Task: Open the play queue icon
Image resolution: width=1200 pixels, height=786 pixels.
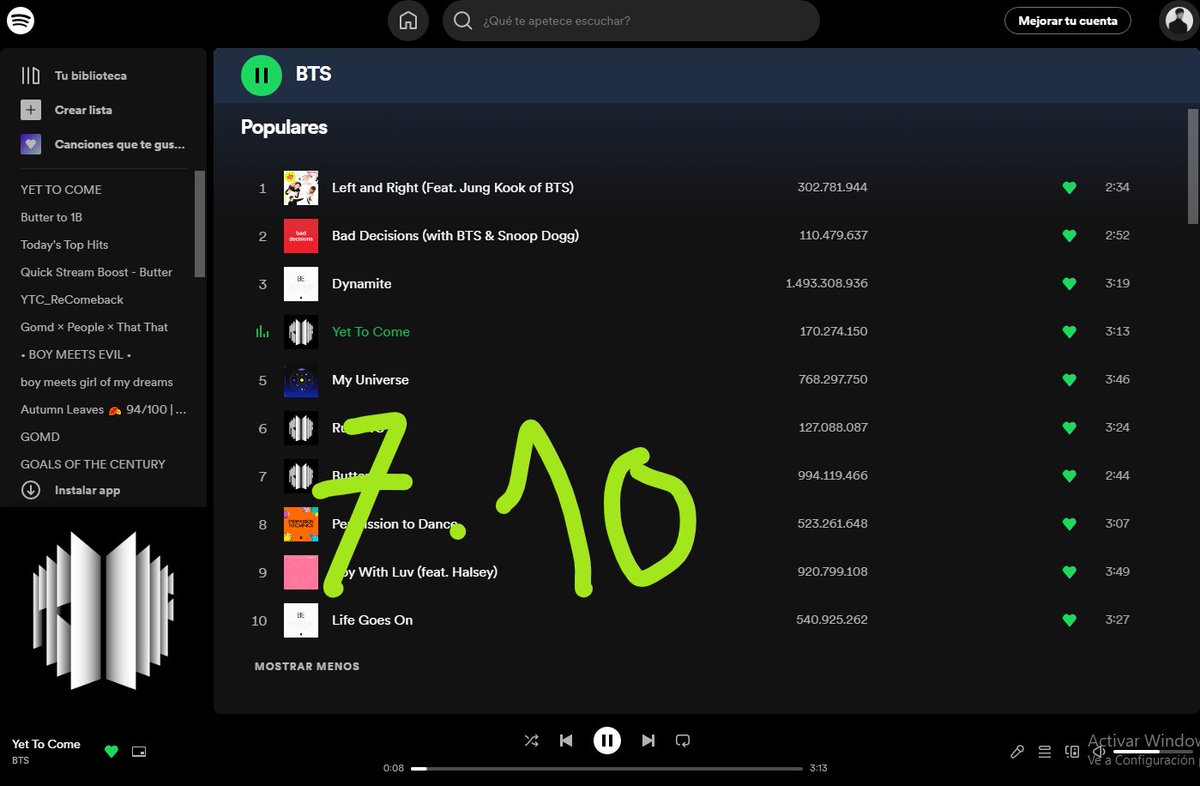Action: point(1044,752)
